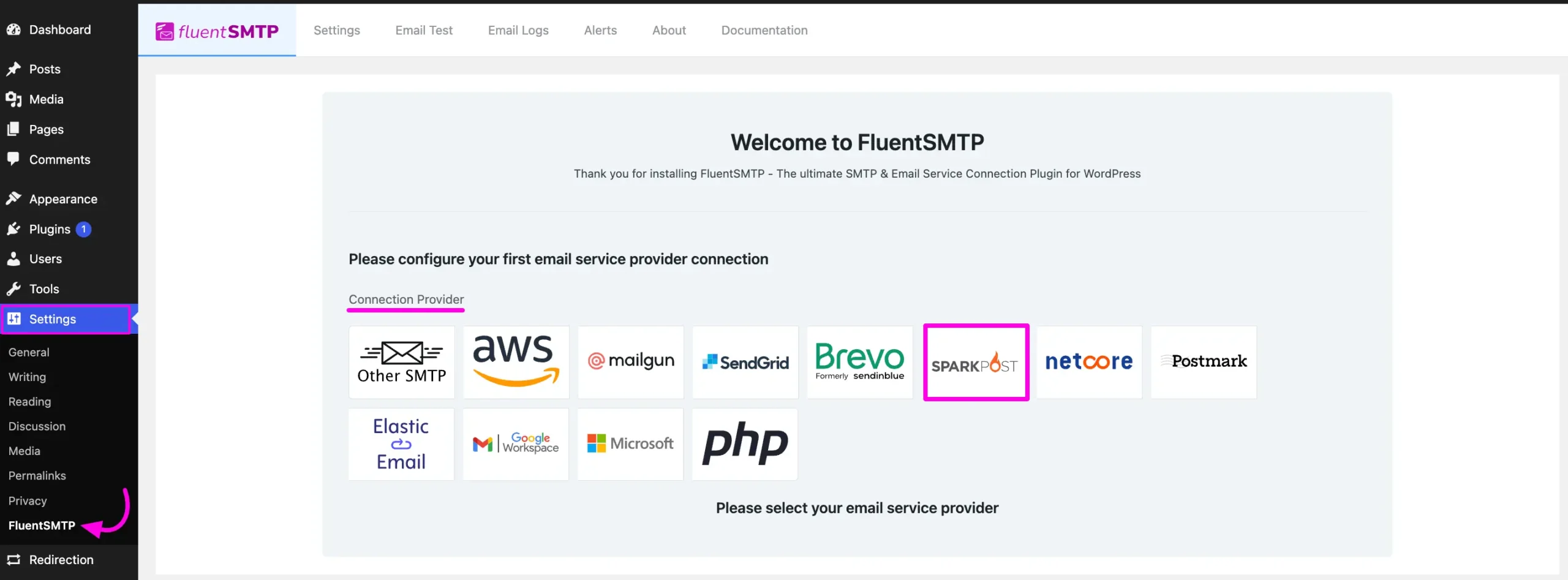Open Dashboard in the WordPress sidebar
Image resolution: width=1568 pixels, height=580 pixels.
click(69, 29)
